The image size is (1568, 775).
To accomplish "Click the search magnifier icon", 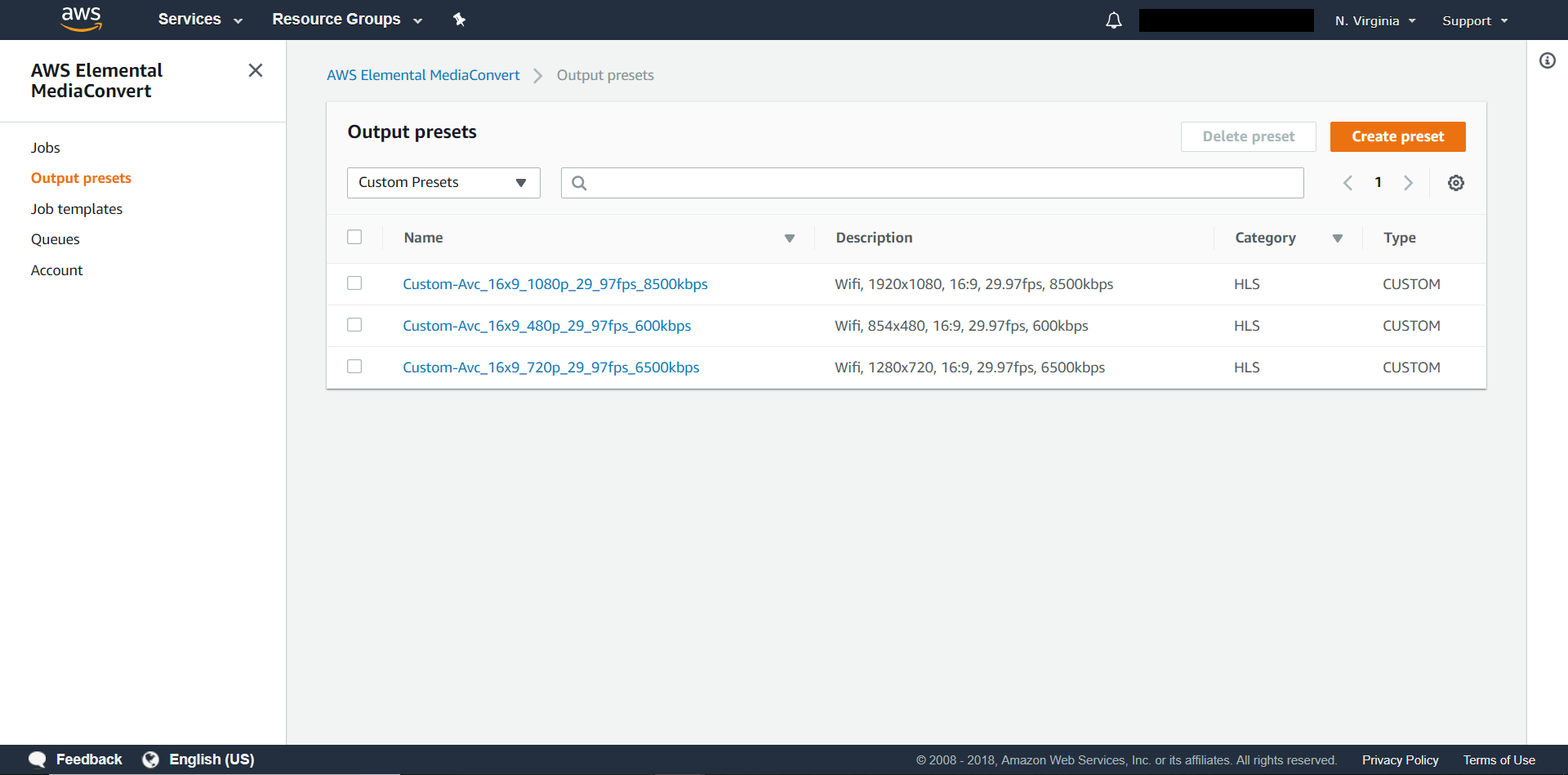I will coord(579,183).
